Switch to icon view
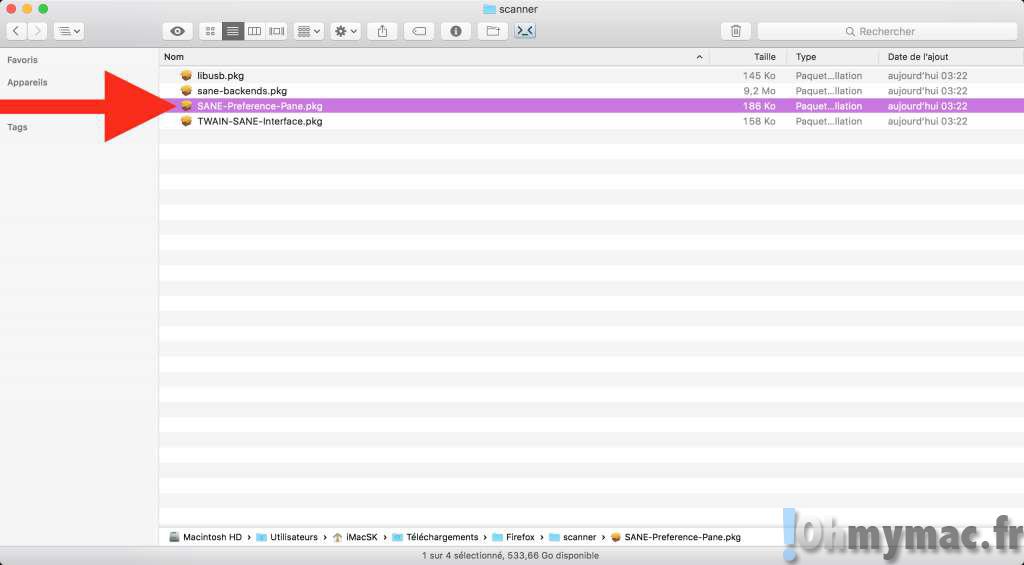The width and height of the screenshot is (1024, 565). 210,31
